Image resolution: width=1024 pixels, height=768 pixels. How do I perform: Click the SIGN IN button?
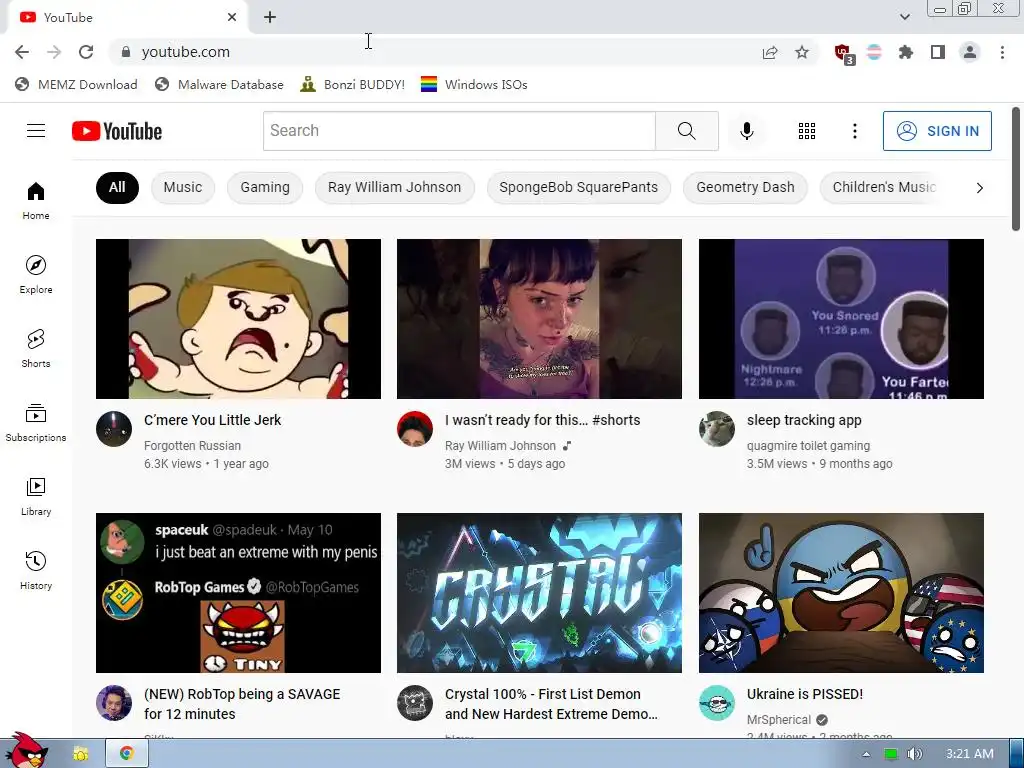coord(937,131)
